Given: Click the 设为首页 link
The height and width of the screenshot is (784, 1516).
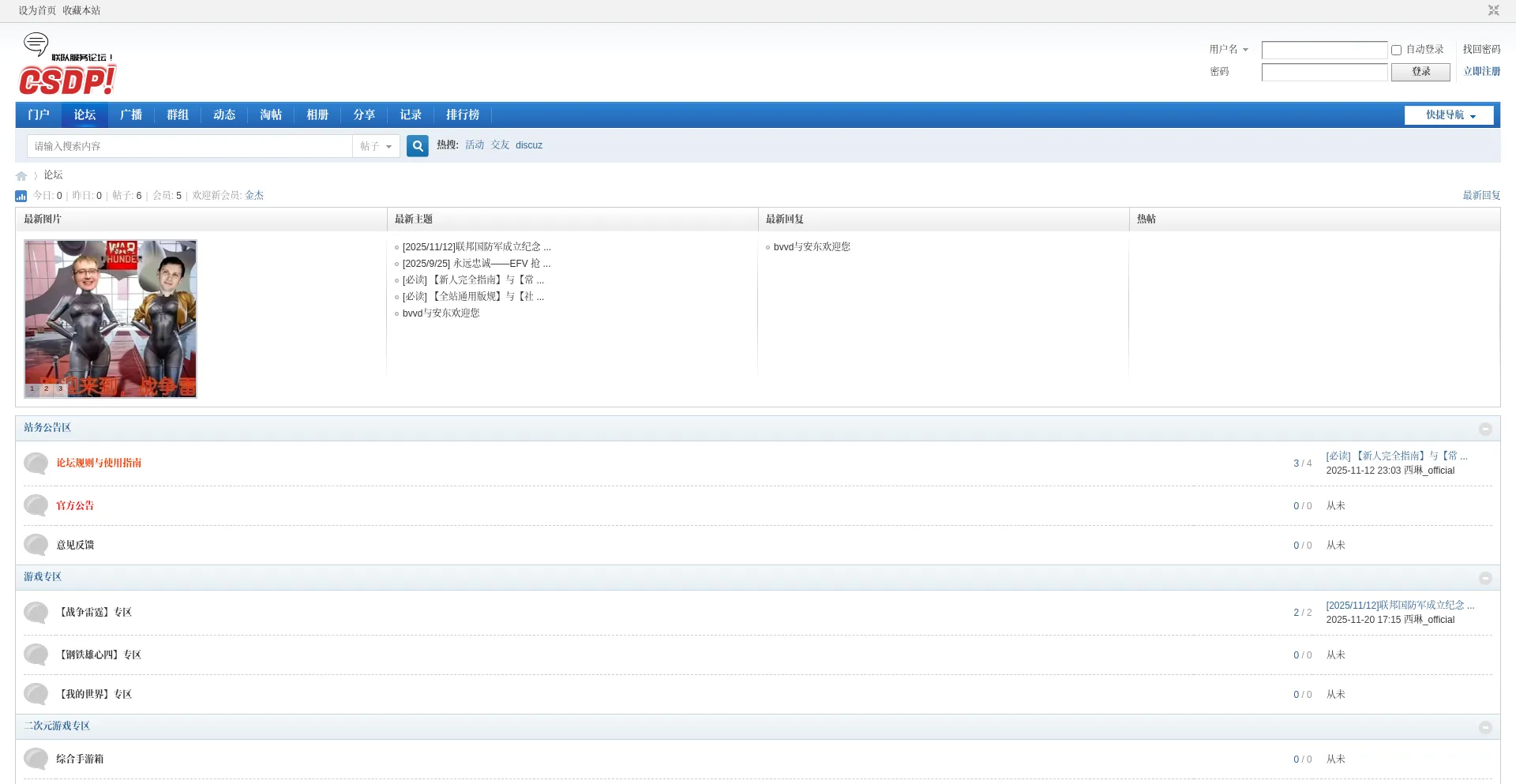Looking at the screenshot, I should (x=37, y=11).
